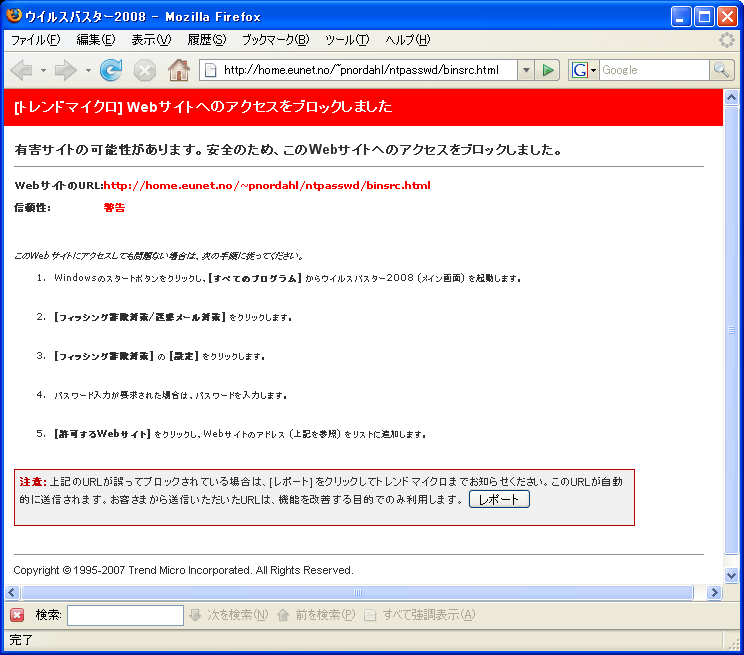Click the Stop loading button
The image size is (744, 655).
pyautogui.click(x=145, y=71)
